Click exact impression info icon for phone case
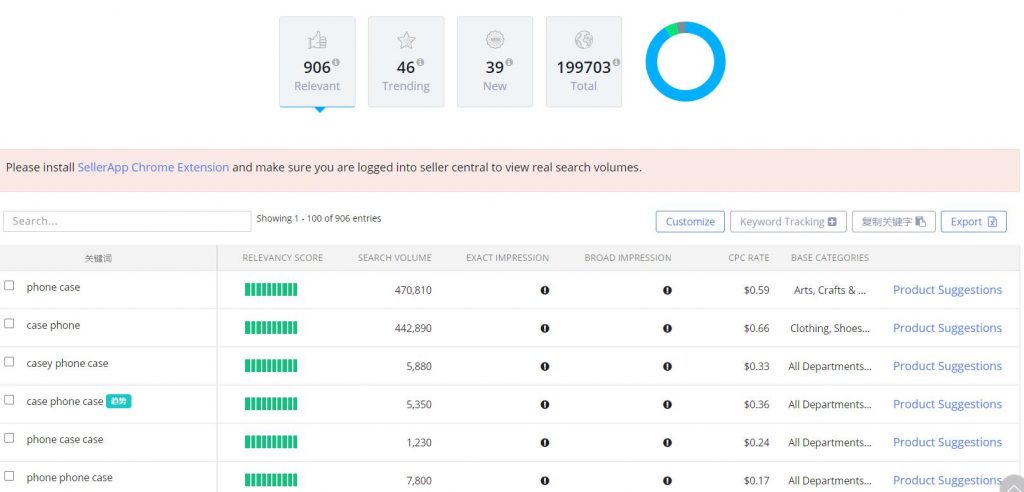The image size is (1024, 492). [x=545, y=290]
